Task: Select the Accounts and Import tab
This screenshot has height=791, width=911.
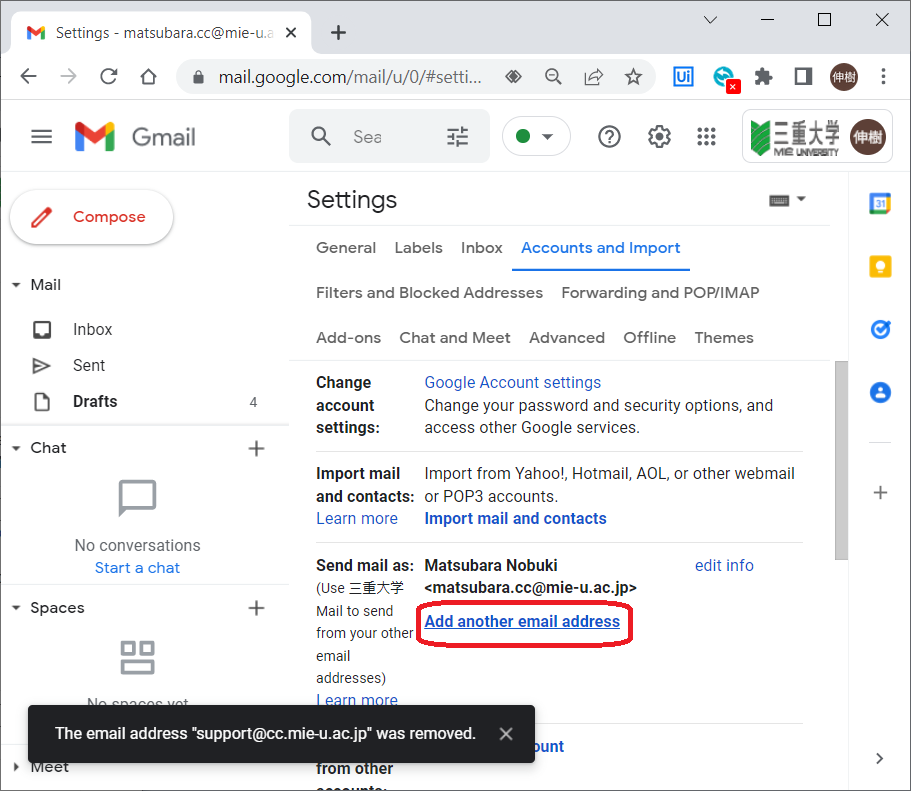Action: coord(600,248)
